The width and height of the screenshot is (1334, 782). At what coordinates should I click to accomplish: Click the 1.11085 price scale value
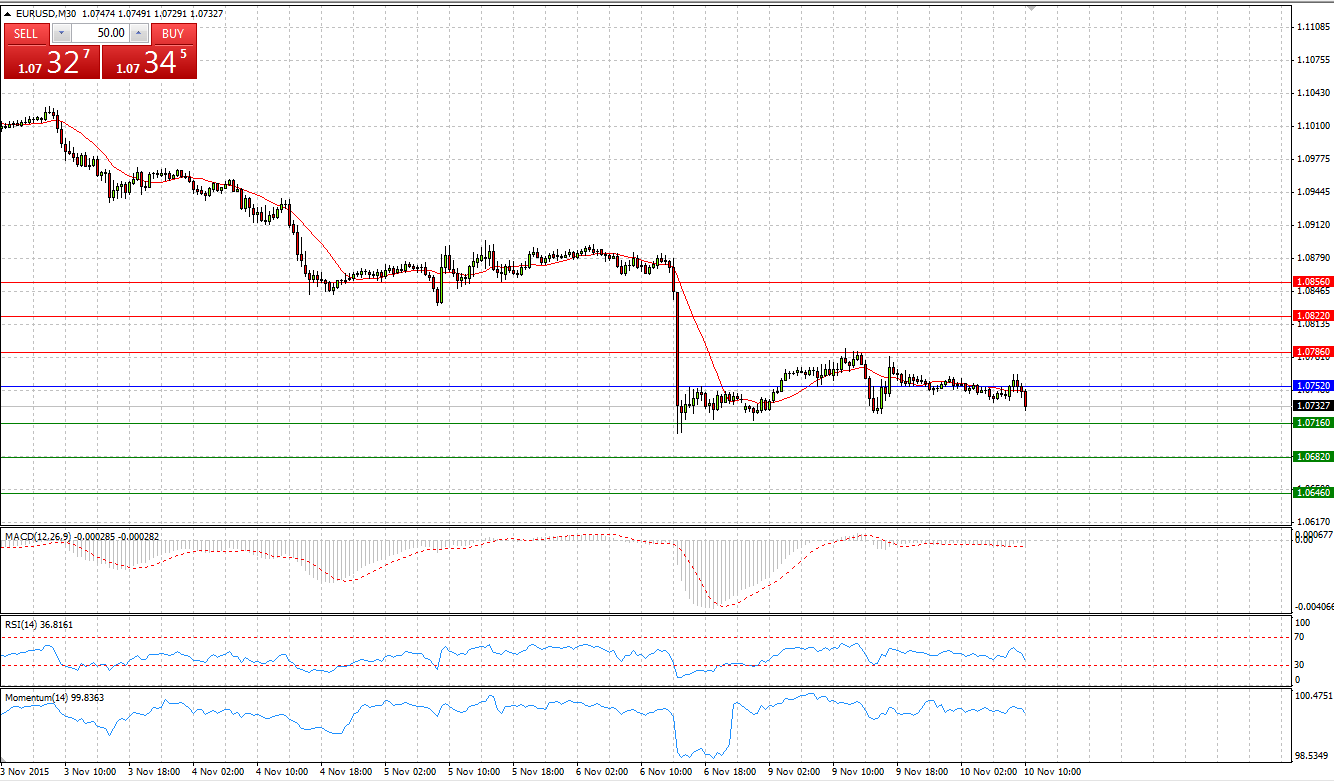click(1312, 27)
